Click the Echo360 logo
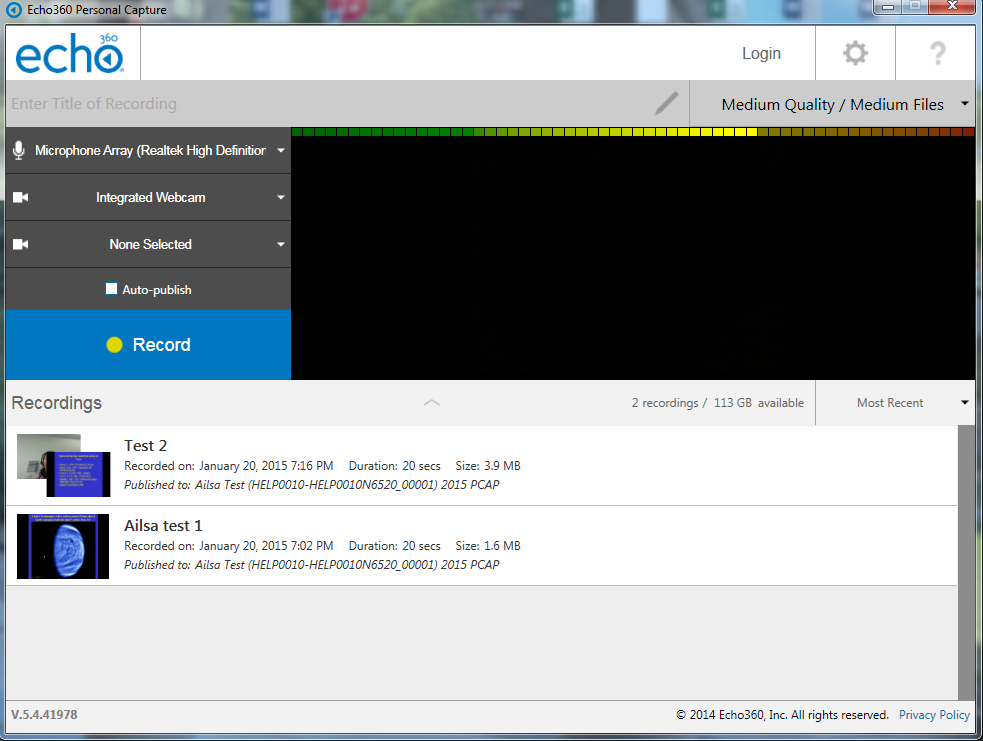Viewport: 983px width, 741px height. pyautogui.click(x=70, y=54)
